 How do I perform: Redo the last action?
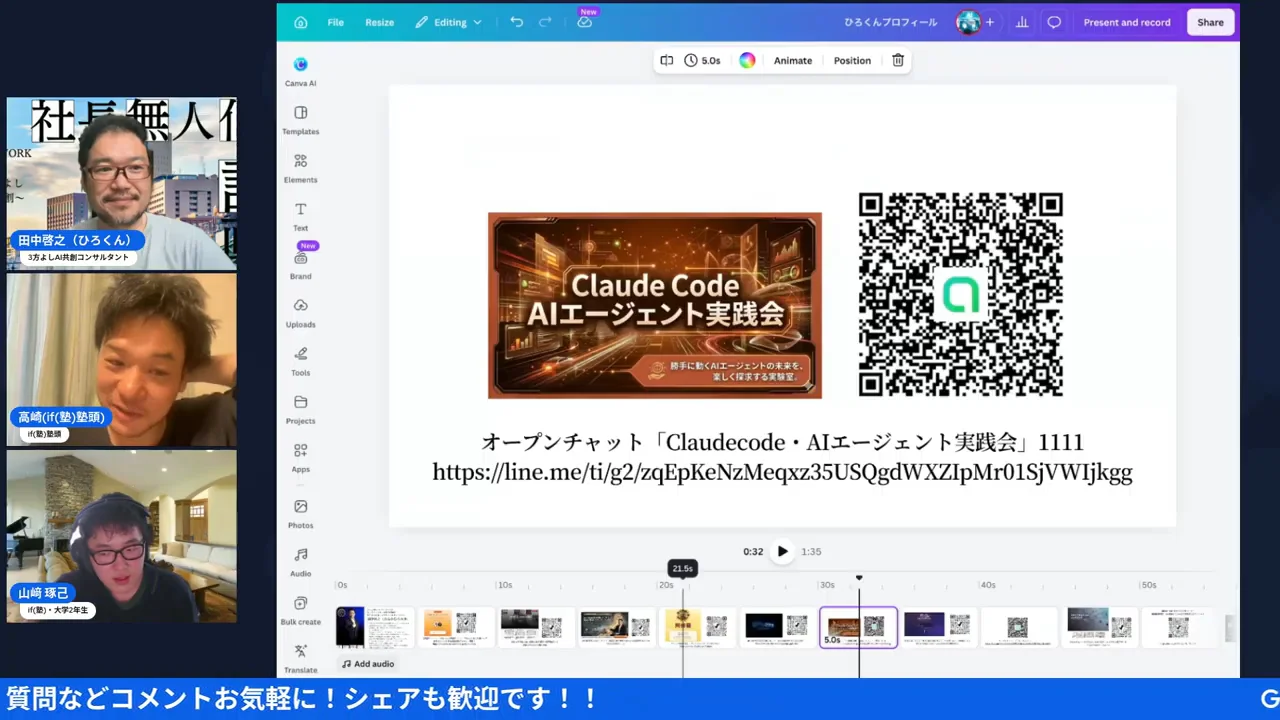[545, 22]
